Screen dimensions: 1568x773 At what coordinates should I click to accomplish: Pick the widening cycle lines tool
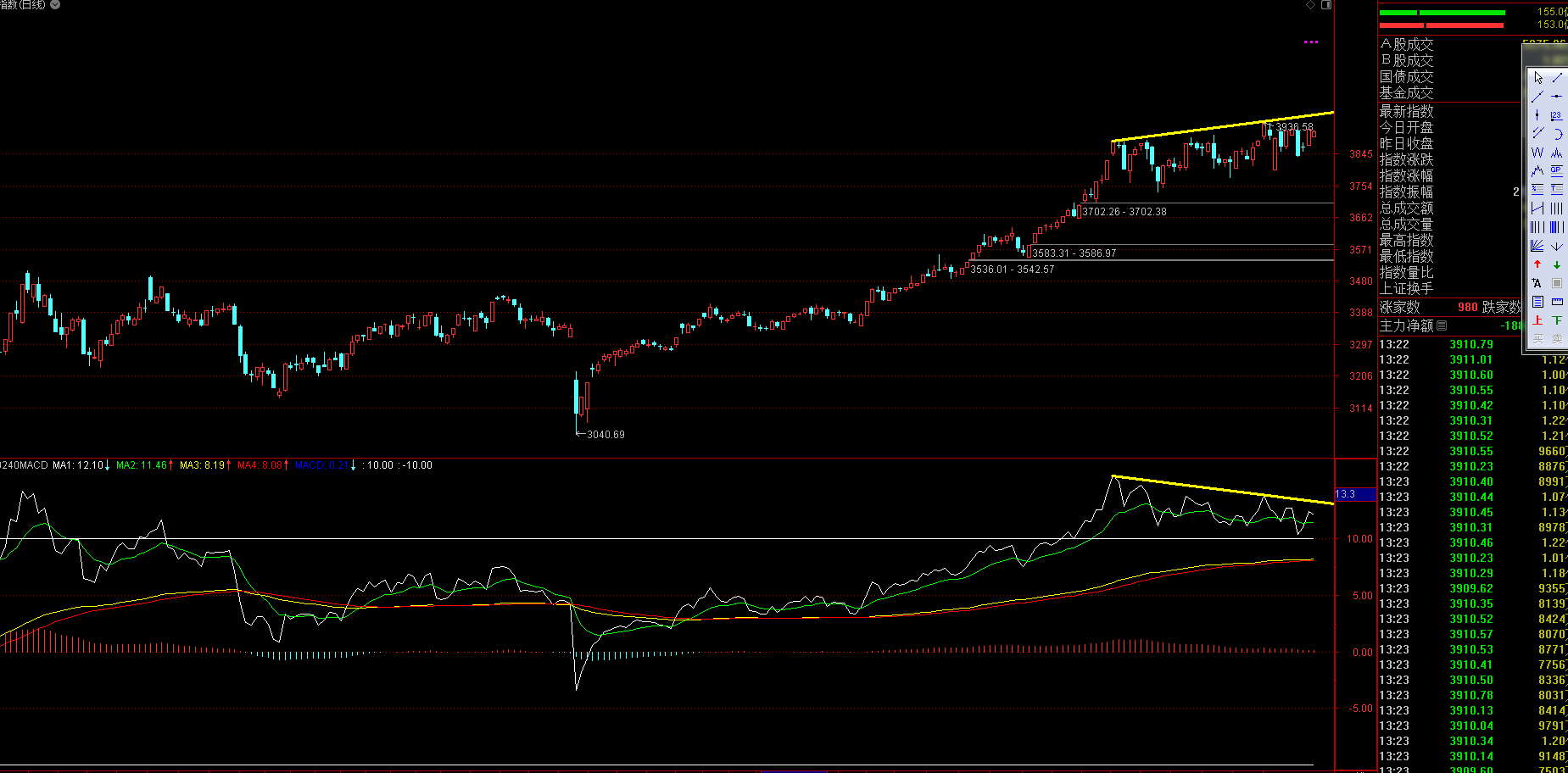click(x=1537, y=227)
